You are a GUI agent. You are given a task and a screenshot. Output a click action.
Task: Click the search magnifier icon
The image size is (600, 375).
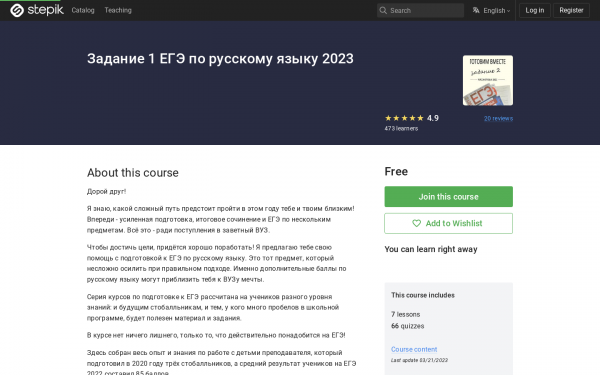click(383, 10)
